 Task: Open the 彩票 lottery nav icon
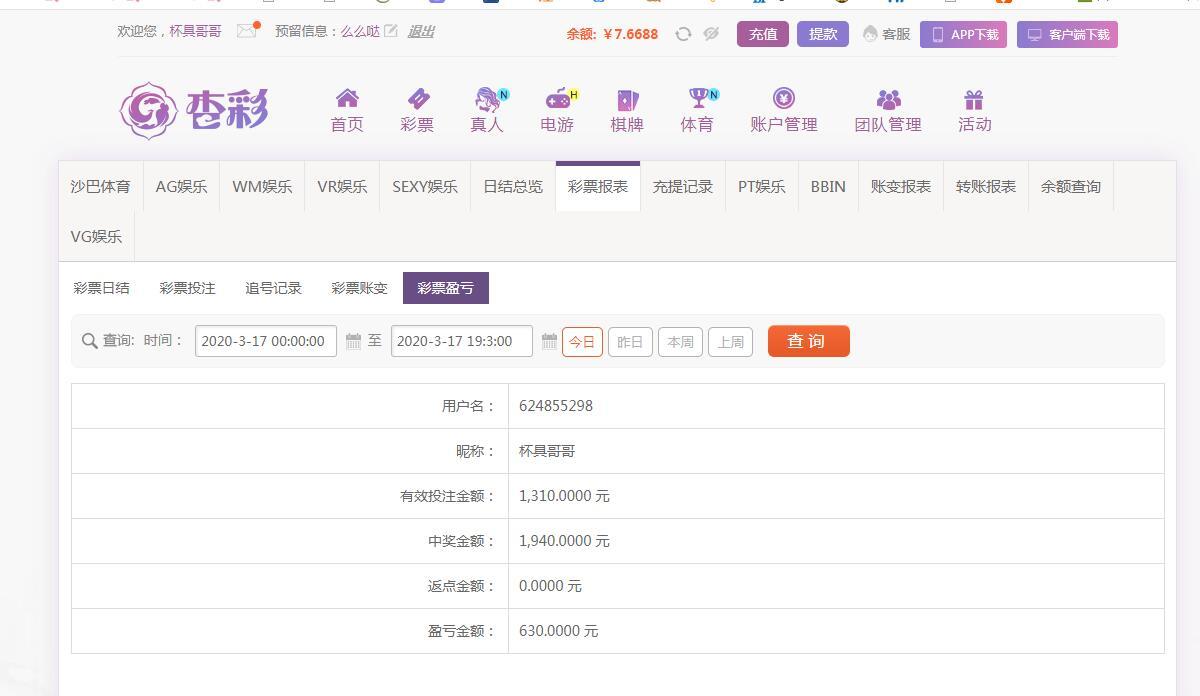(418, 98)
